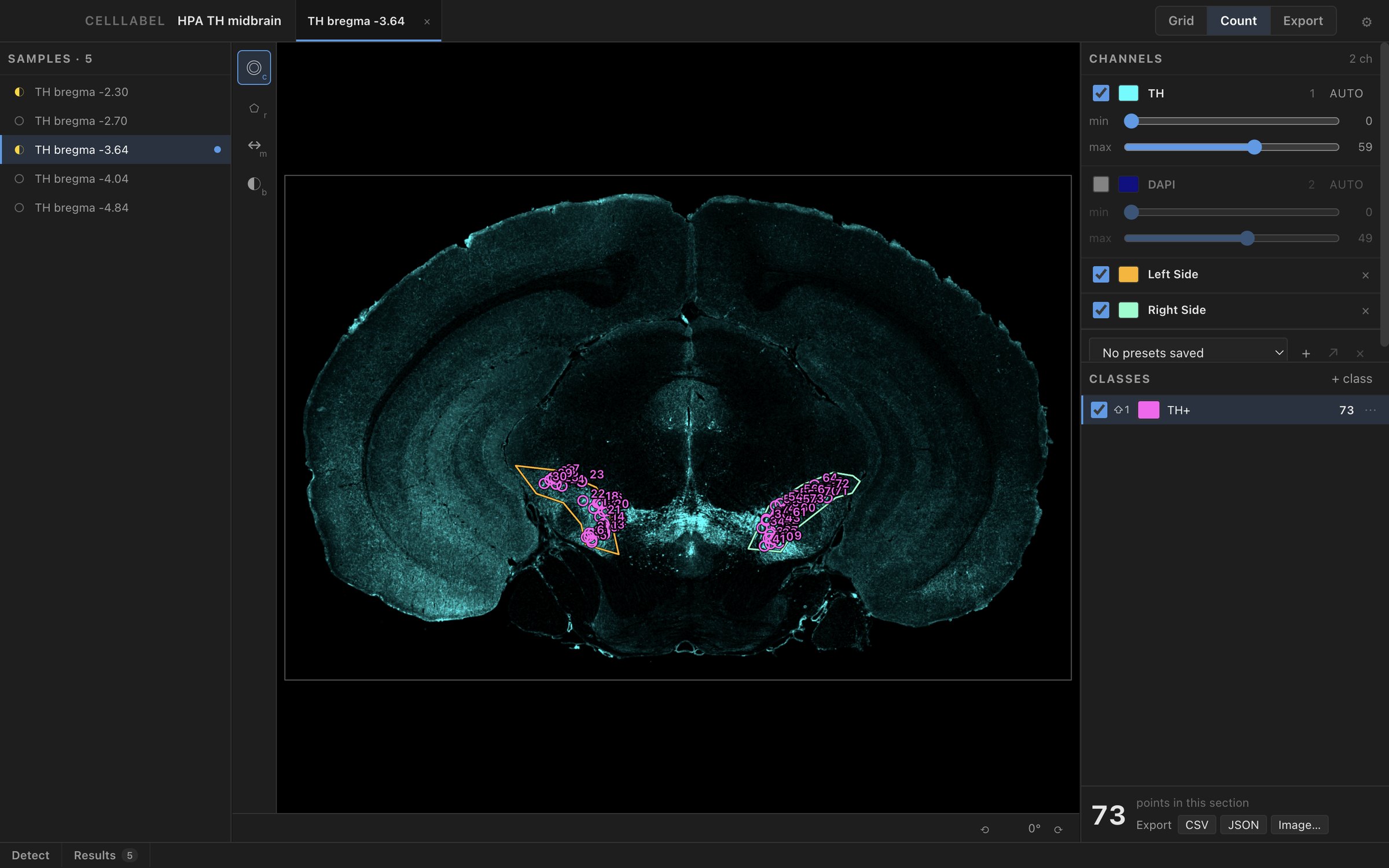Toggle TH+ class visibility checkbox
Image resolution: width=1389 pixels, height=868 pixels.
point(1098,410)
